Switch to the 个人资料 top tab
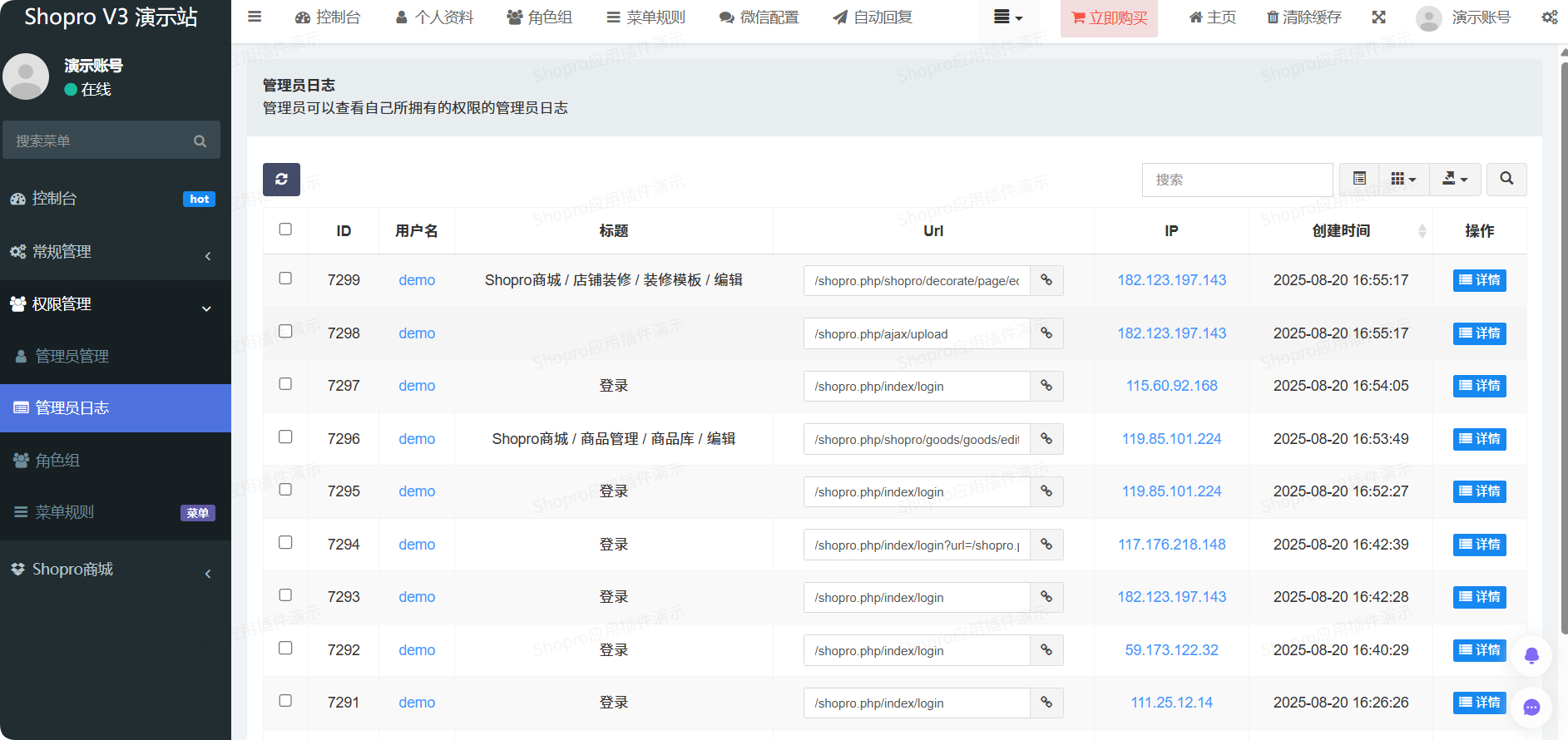1568x740 pixels. click(x=434, y=17)
